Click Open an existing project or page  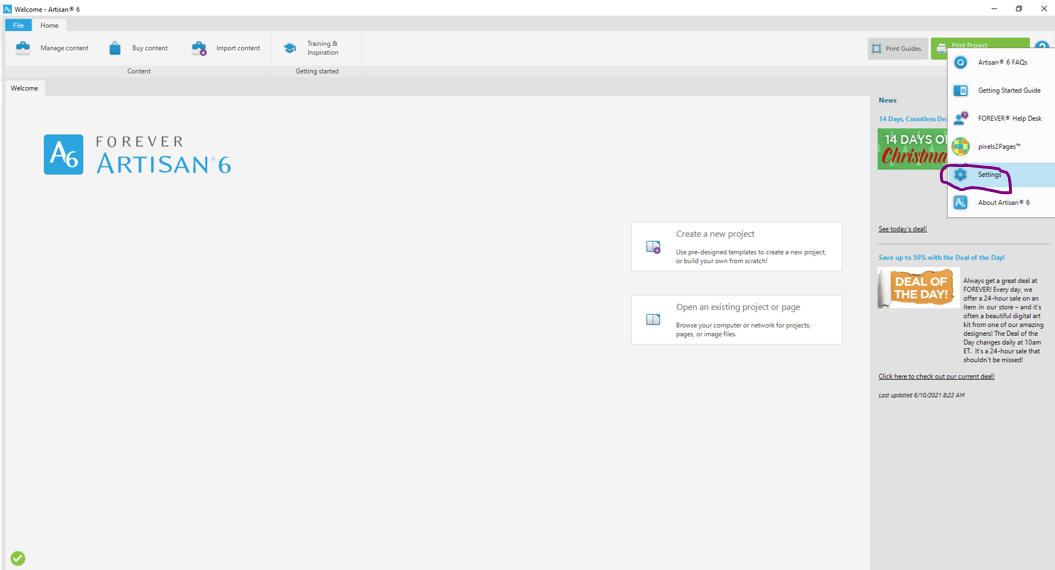tap(736, 320)
